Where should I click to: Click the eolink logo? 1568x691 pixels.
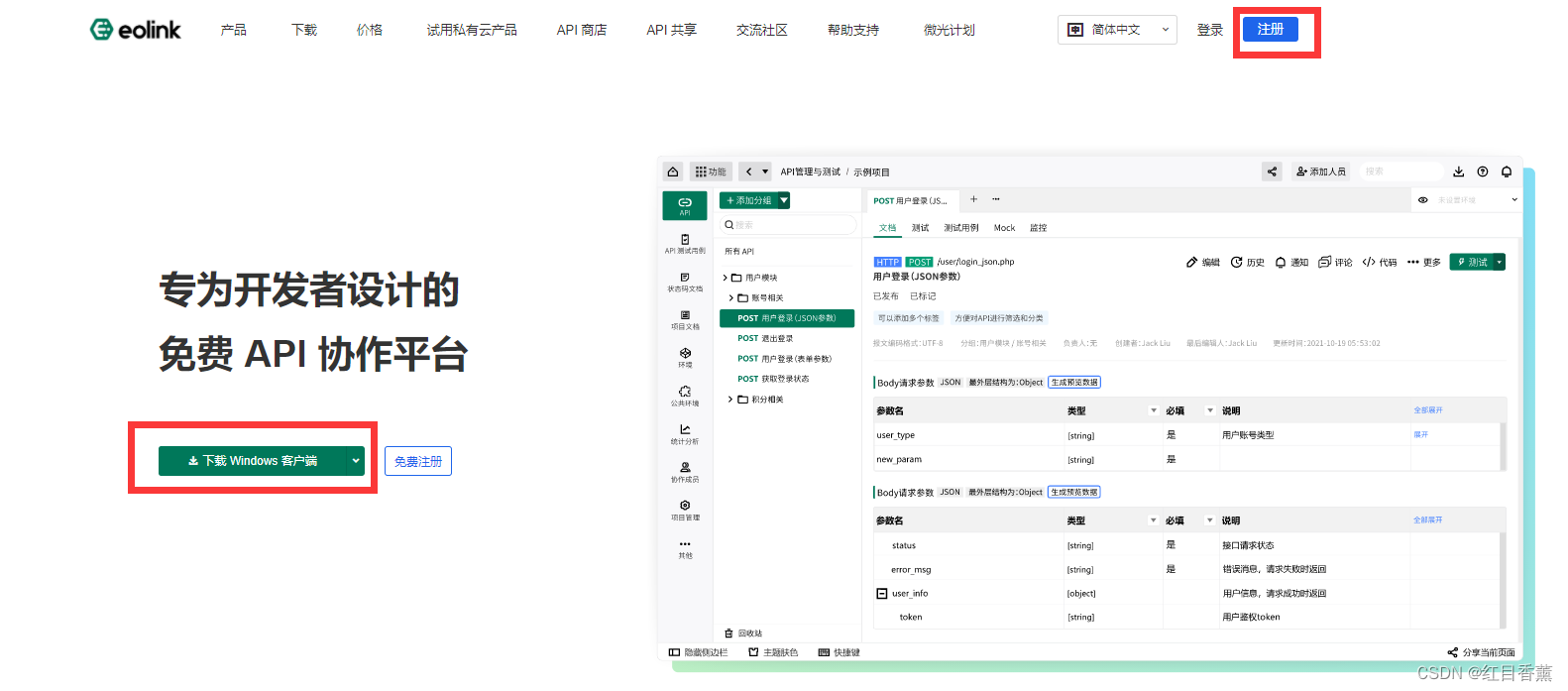pyautogui.click(x=136, y=30)
